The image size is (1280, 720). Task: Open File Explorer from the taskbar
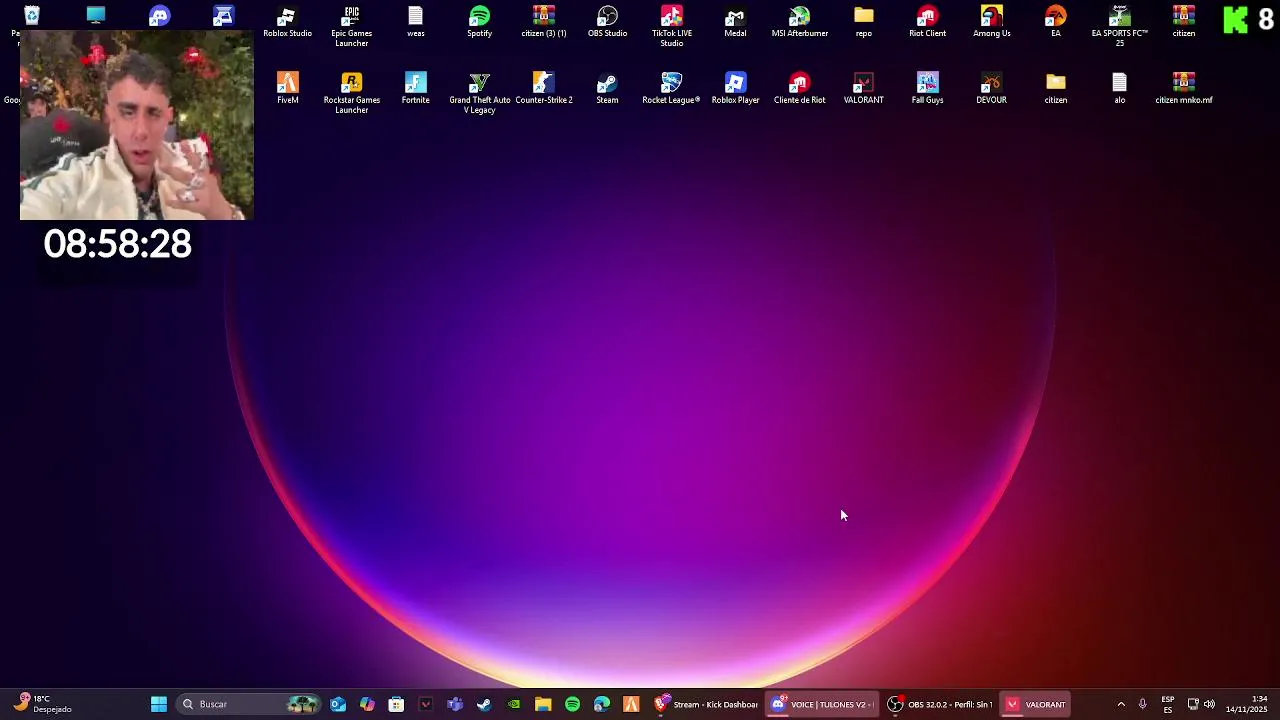(543, 704)
